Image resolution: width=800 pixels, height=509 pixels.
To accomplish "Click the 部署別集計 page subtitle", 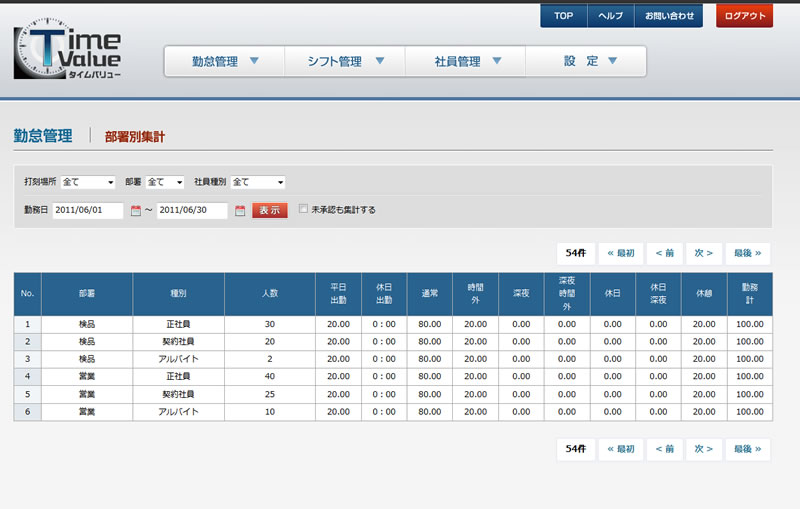I will [x=135, y=137].
